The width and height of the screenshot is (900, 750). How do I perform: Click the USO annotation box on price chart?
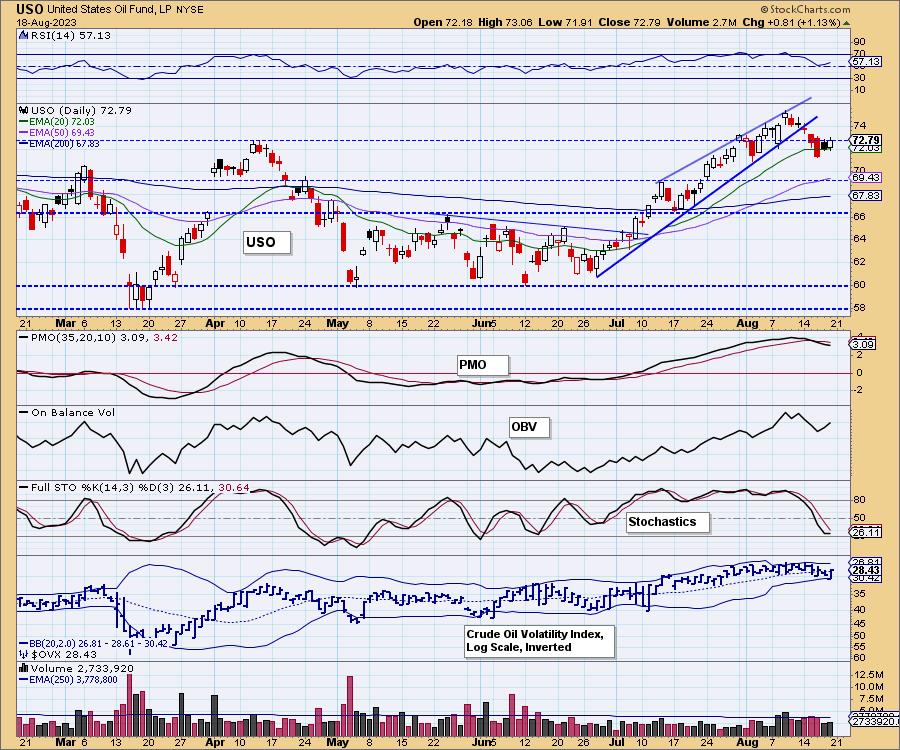pyautogui.click(x=267, y=242)
